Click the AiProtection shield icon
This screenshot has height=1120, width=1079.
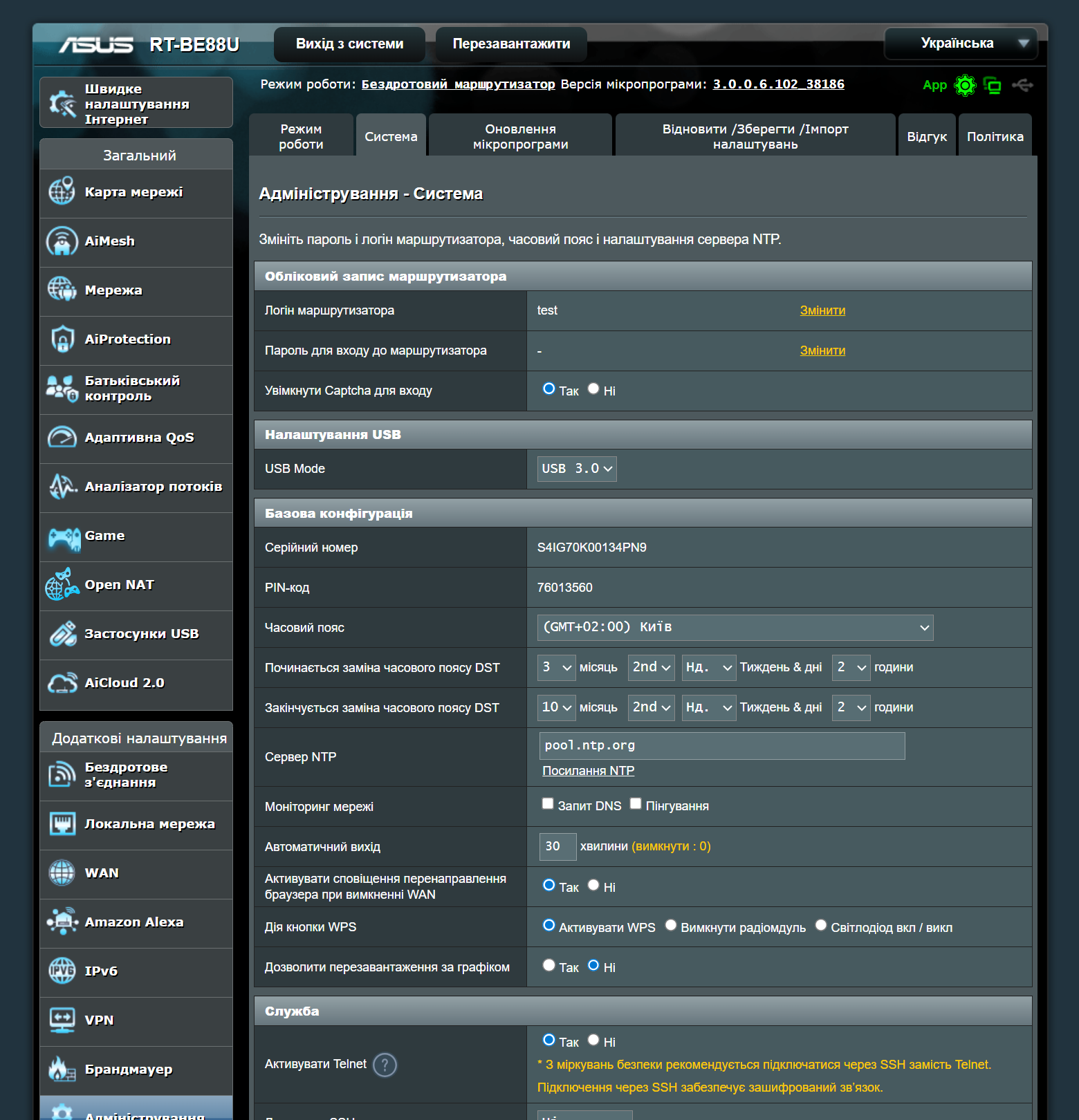point(62,340)
